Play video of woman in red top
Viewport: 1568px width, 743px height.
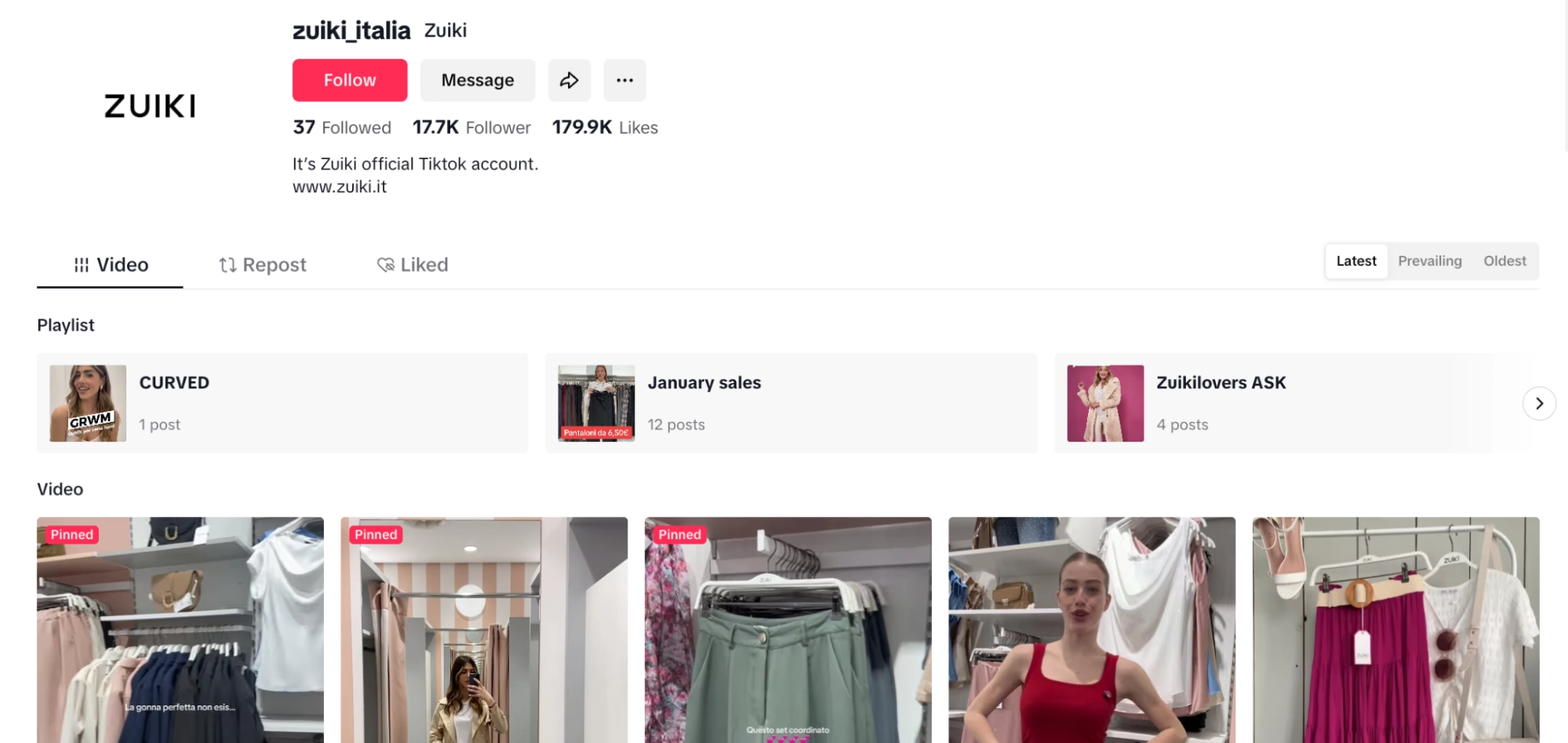point(1092,630)
